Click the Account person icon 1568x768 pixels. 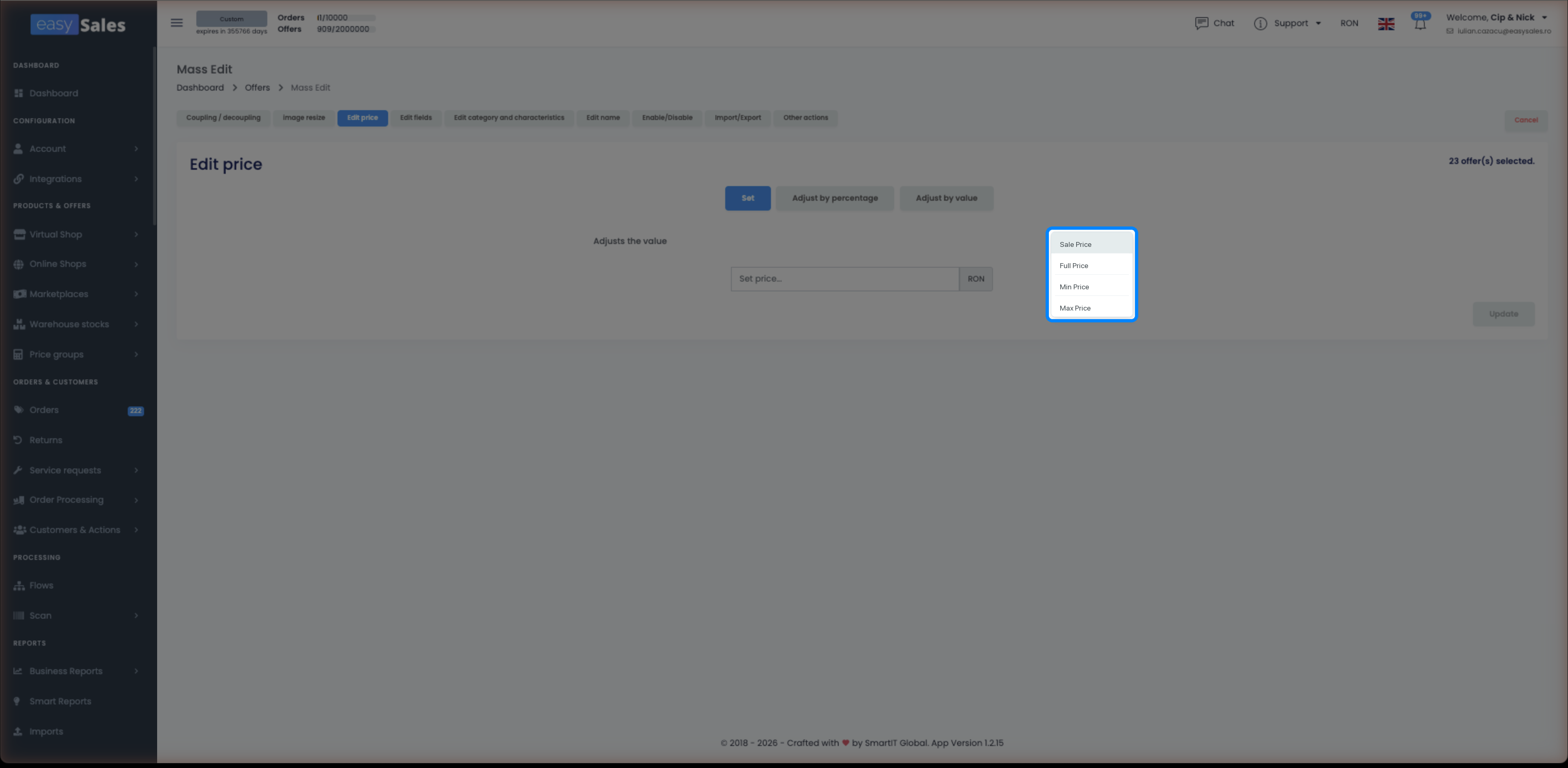point(18,149)
